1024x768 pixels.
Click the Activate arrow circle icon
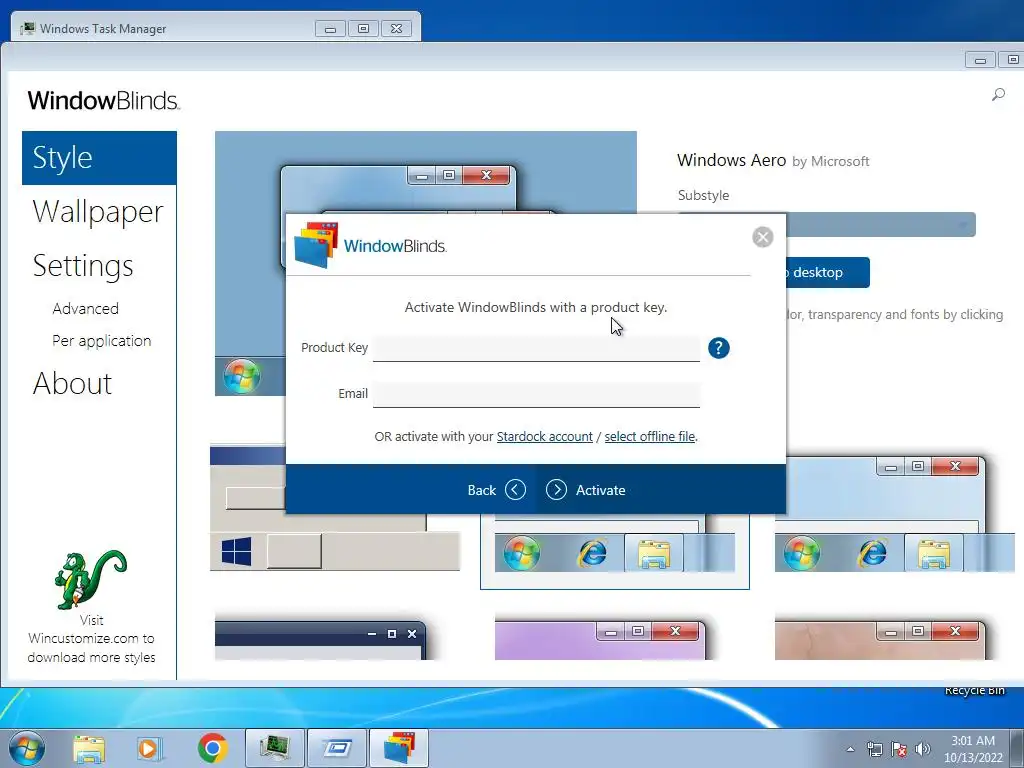(x=556, y=490)
